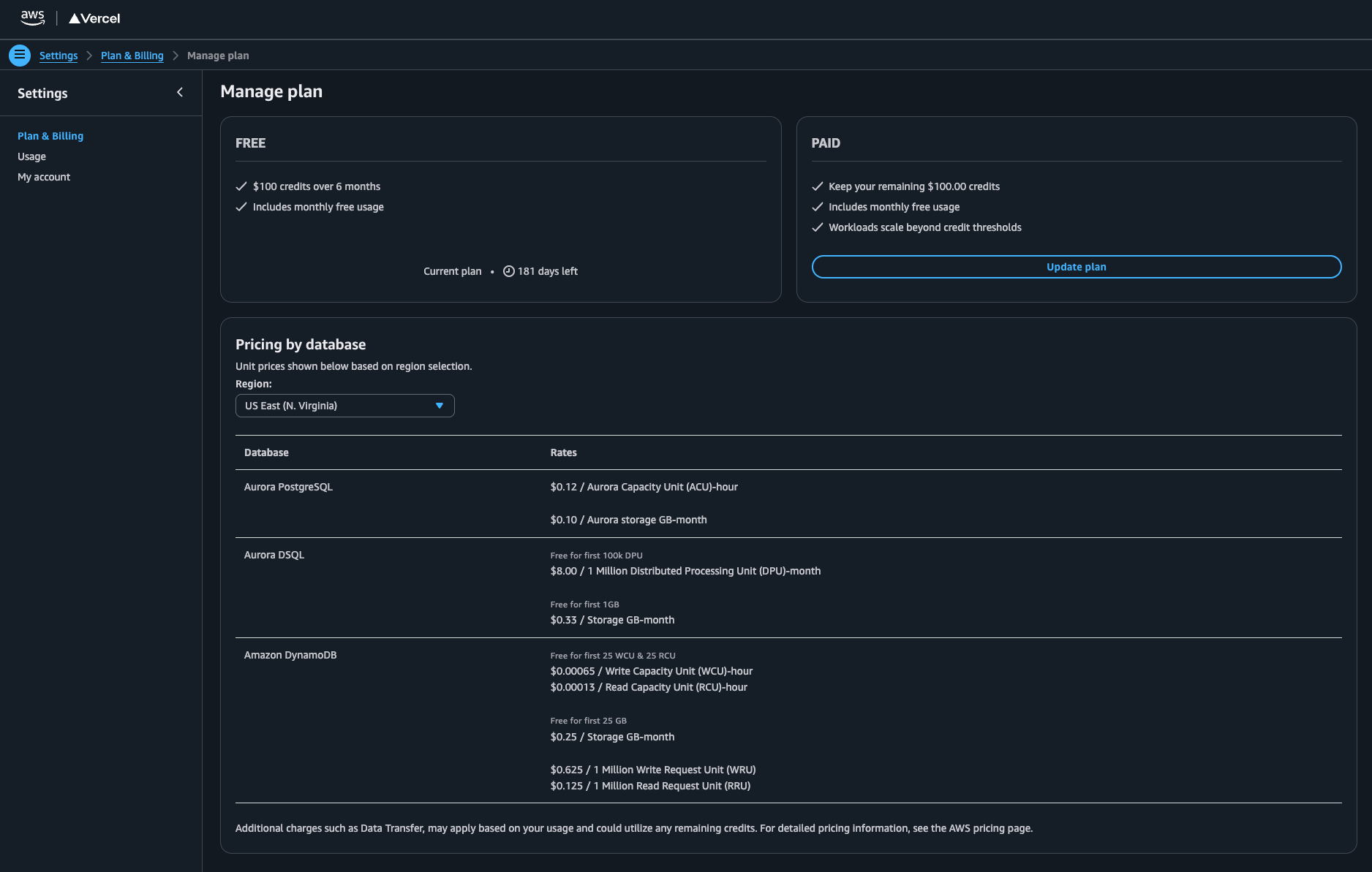Click Settings breadcrumb link
This screenshot has height=872, width=1372.
click(59, 56)
